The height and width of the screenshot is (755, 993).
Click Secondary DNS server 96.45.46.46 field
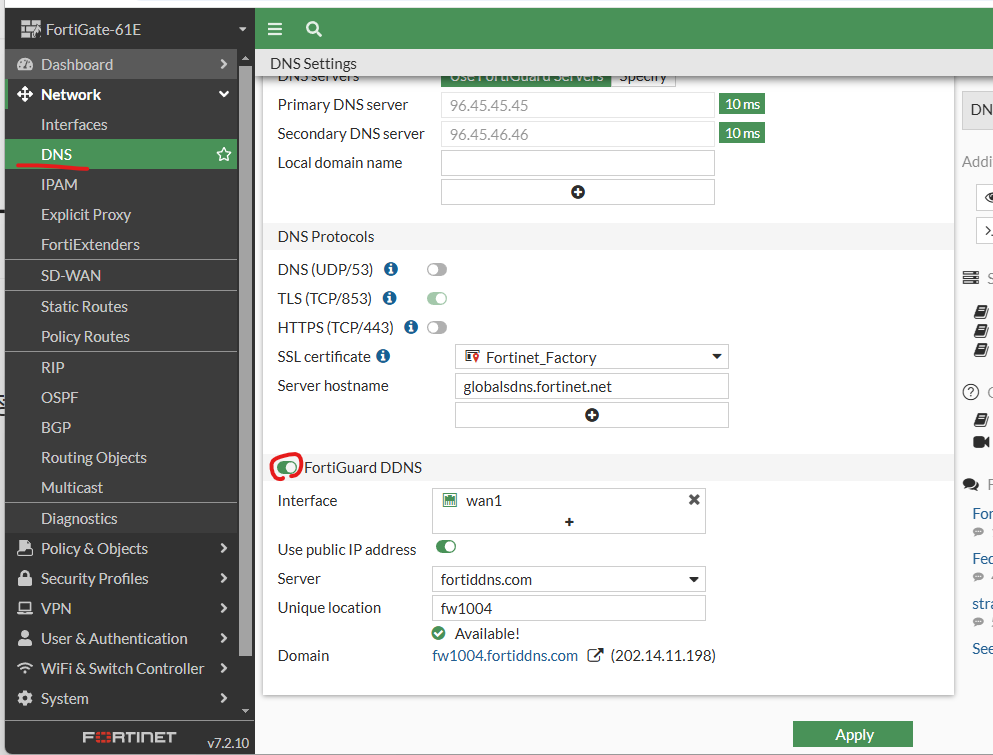[578, 134]
